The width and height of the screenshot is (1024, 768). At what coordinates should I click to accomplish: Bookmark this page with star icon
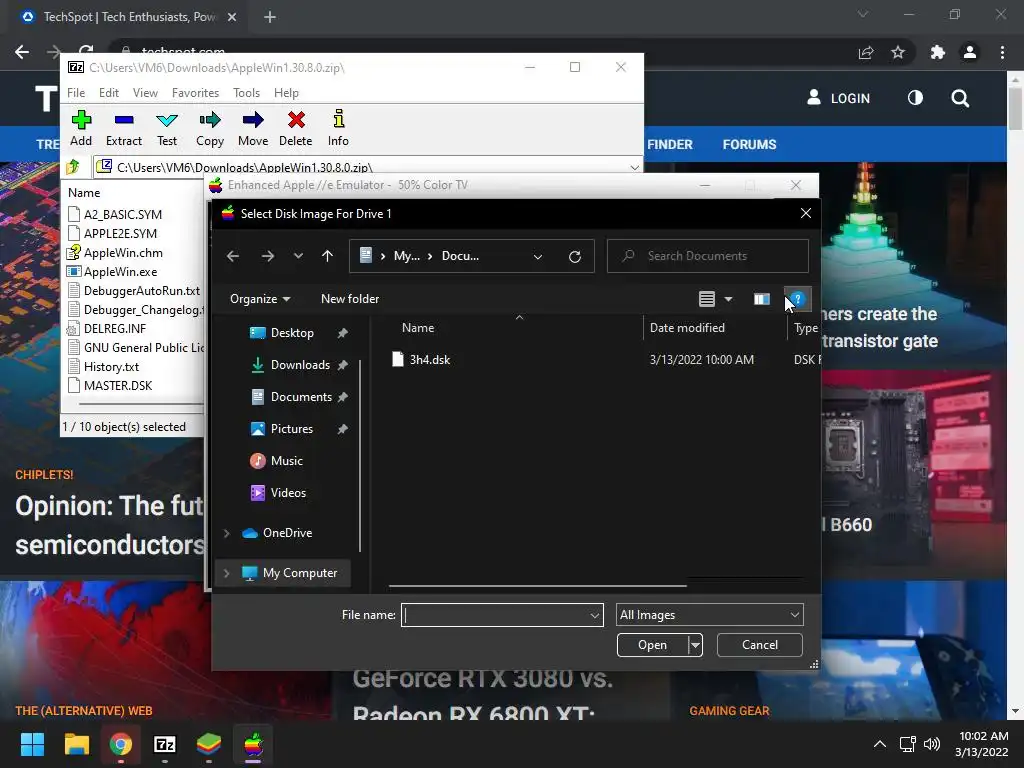pyautogui.click(x=898, y=52)
